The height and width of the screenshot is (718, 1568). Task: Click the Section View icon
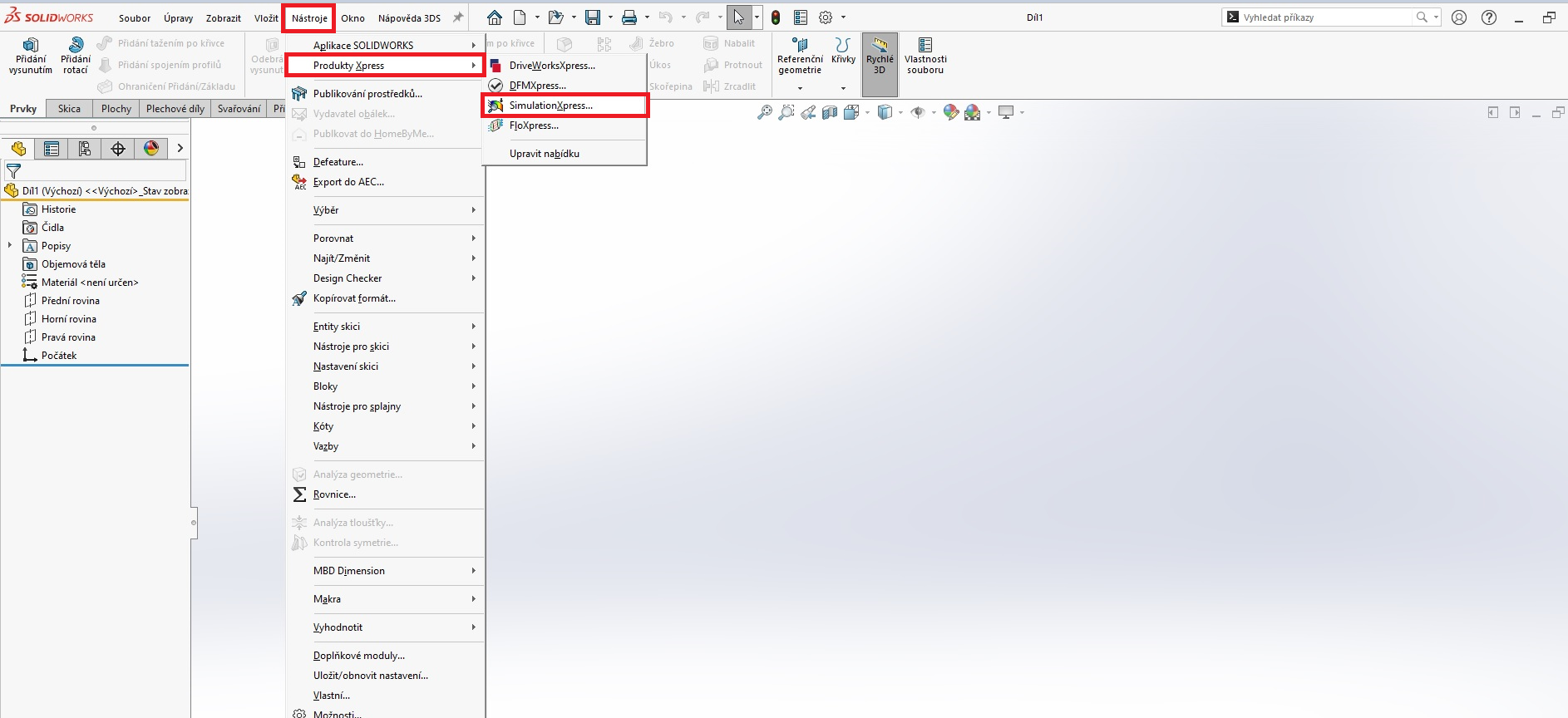tap(830, 112)
